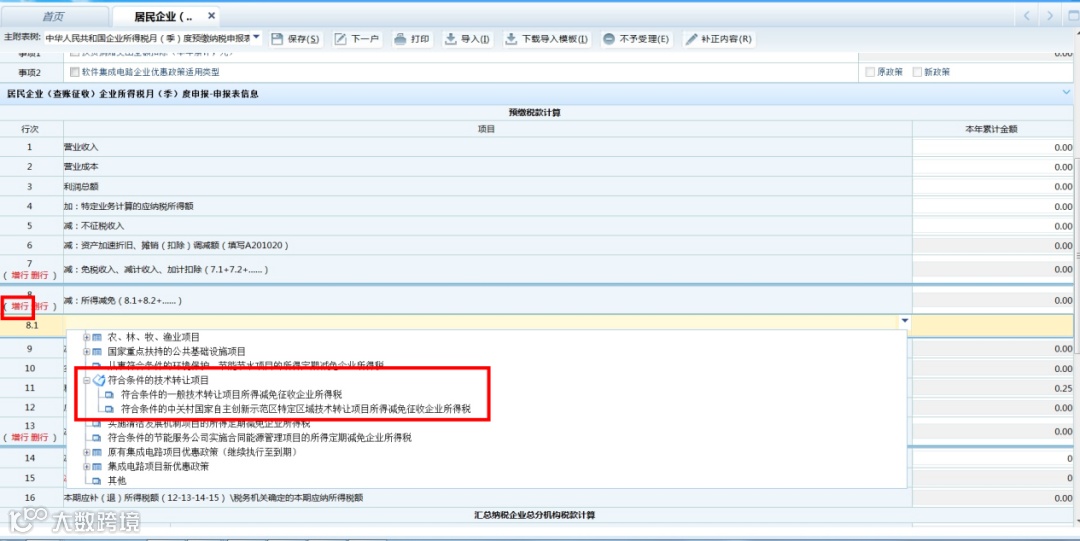Select 农、林、牧、渔业项目 tree item

pyautogui.click(x=154, y=337)
